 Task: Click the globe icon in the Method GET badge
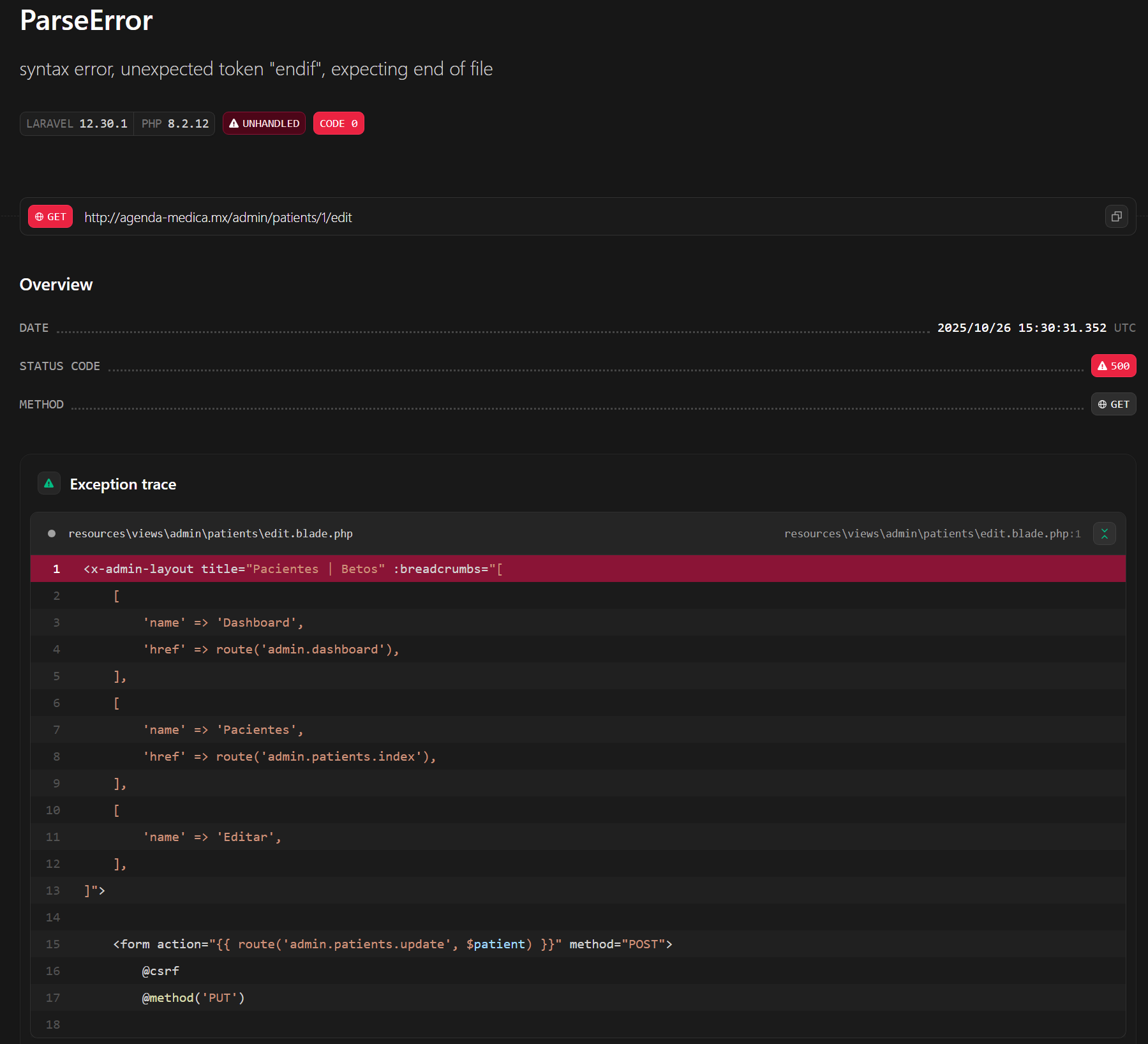pos(1102,405)
